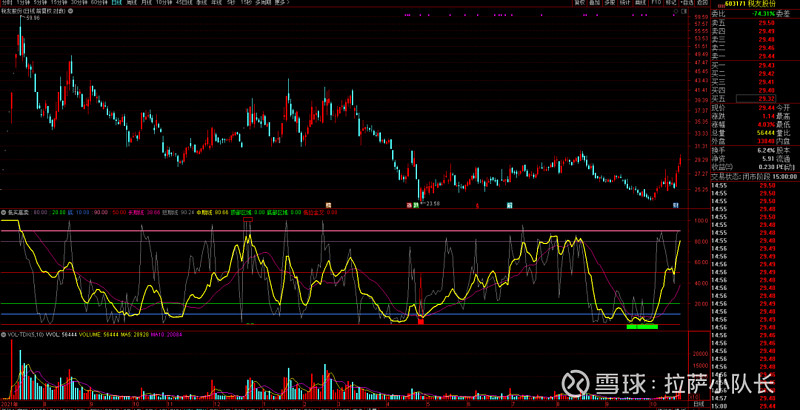Open the 多周期 multi-period view
The width and height of the screenshot is (800, 410).
click(x=265, y=4)
